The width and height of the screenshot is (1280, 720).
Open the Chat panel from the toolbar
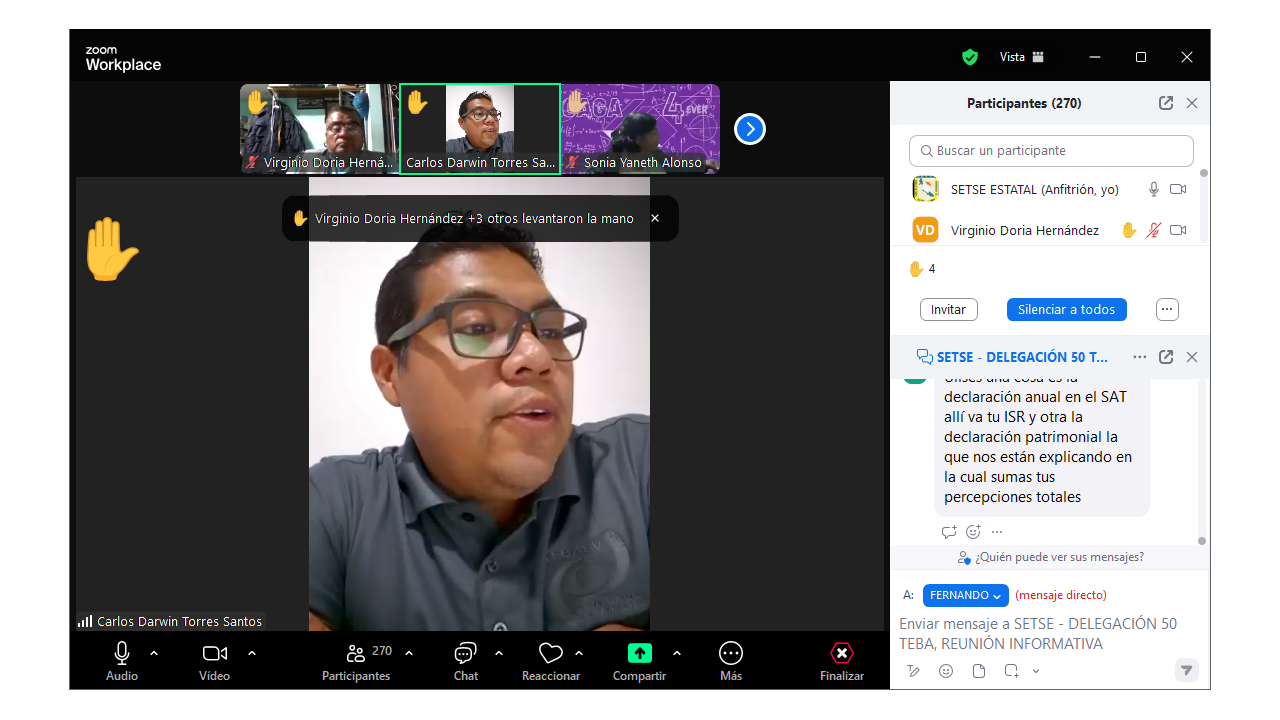(x=465, y=654)
